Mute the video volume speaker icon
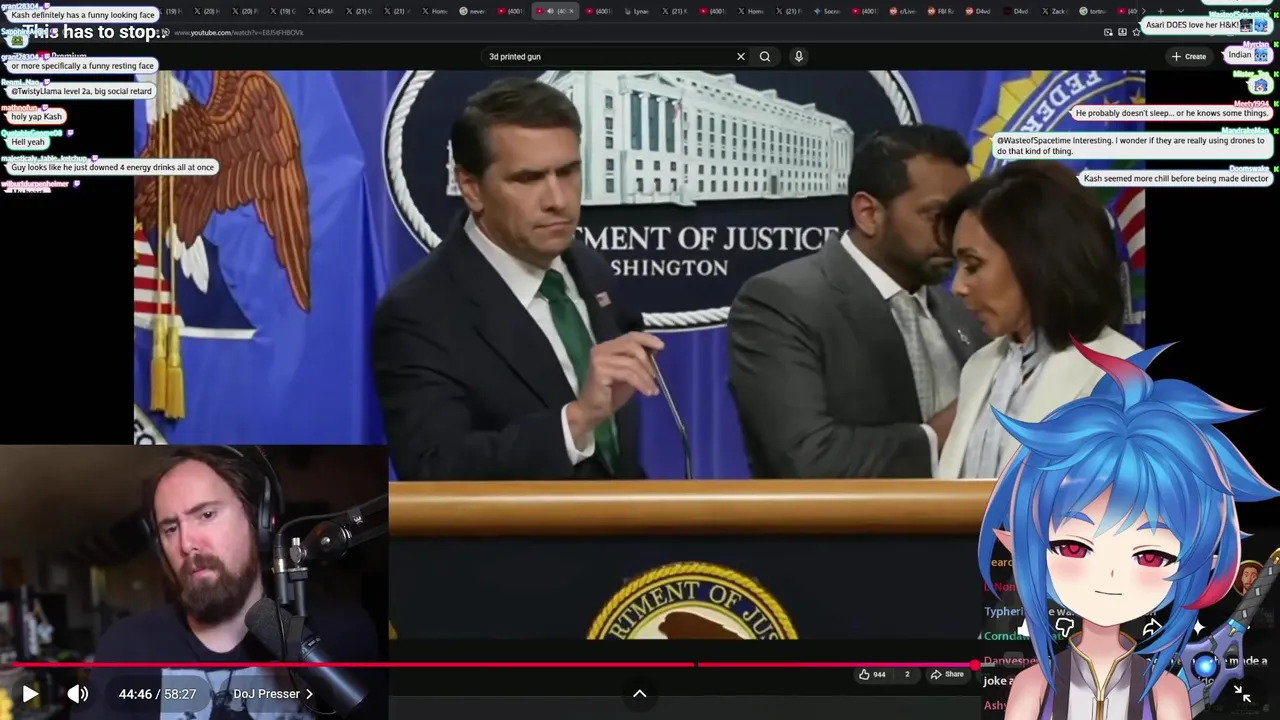 point(77,693)
